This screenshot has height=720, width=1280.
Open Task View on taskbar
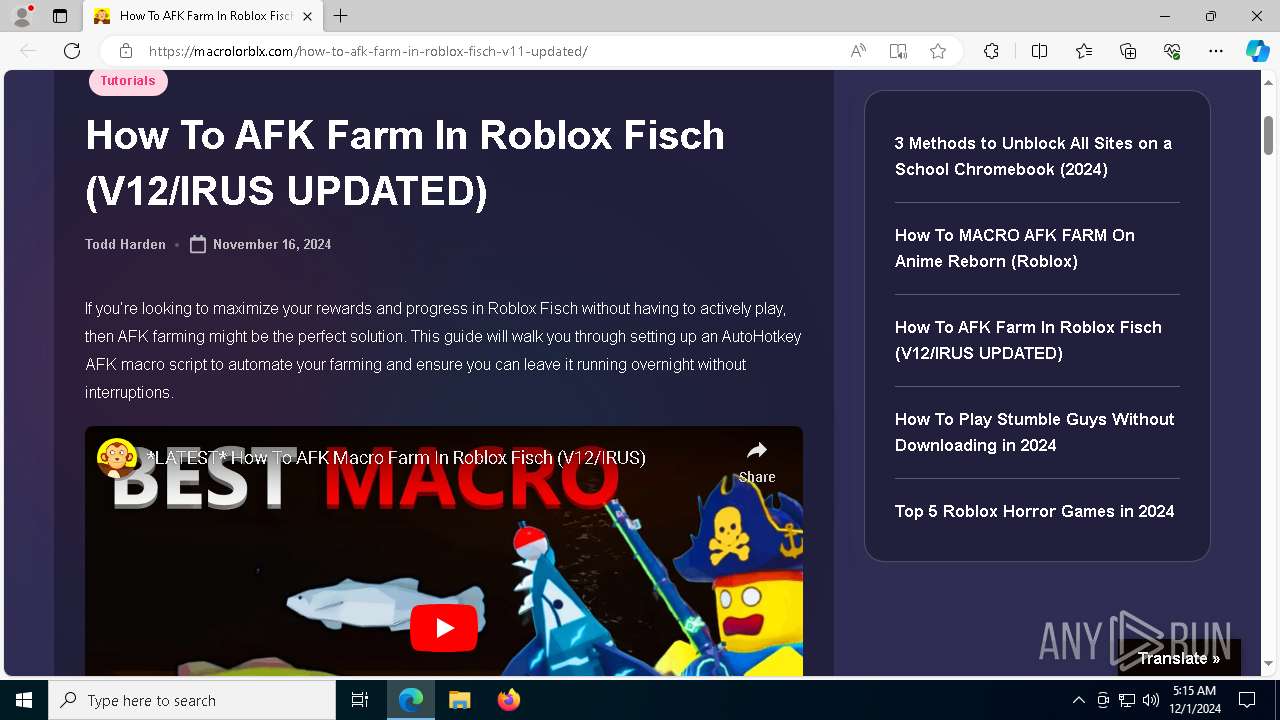tap(360, 700)
